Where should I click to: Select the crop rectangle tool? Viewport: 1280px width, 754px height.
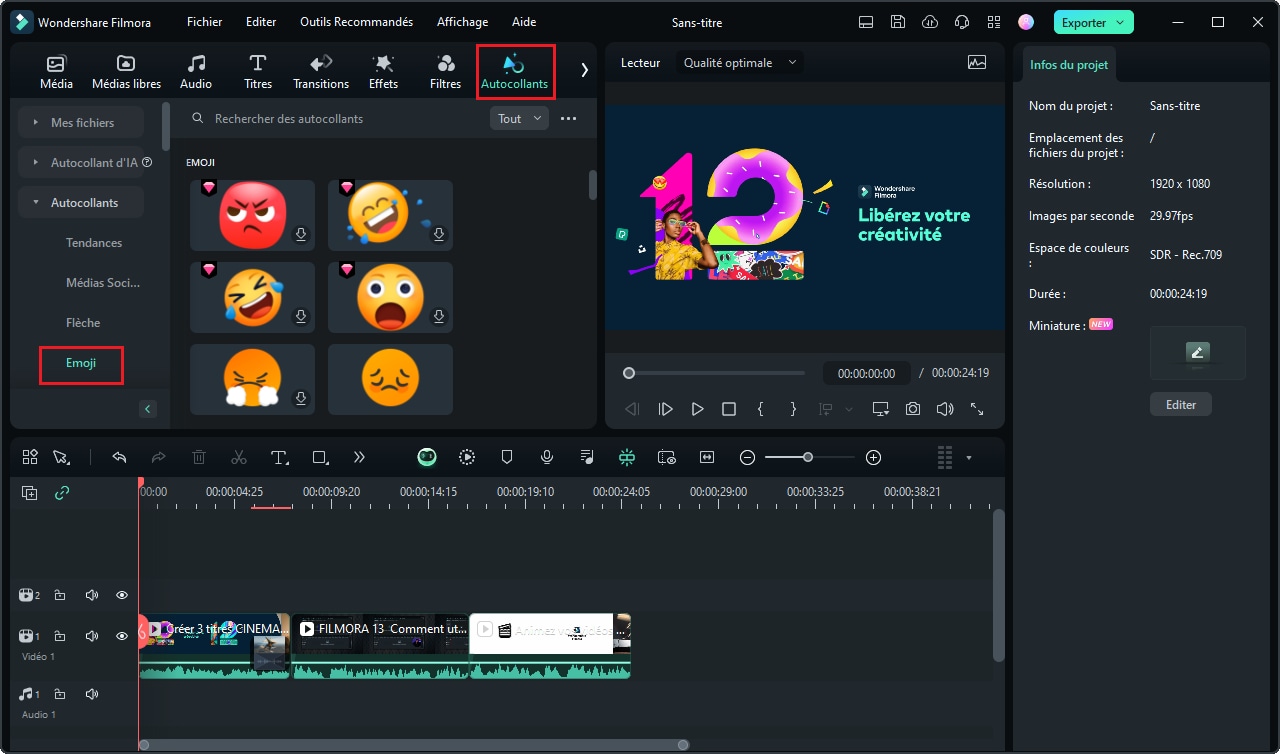click(x=320, y=457)
